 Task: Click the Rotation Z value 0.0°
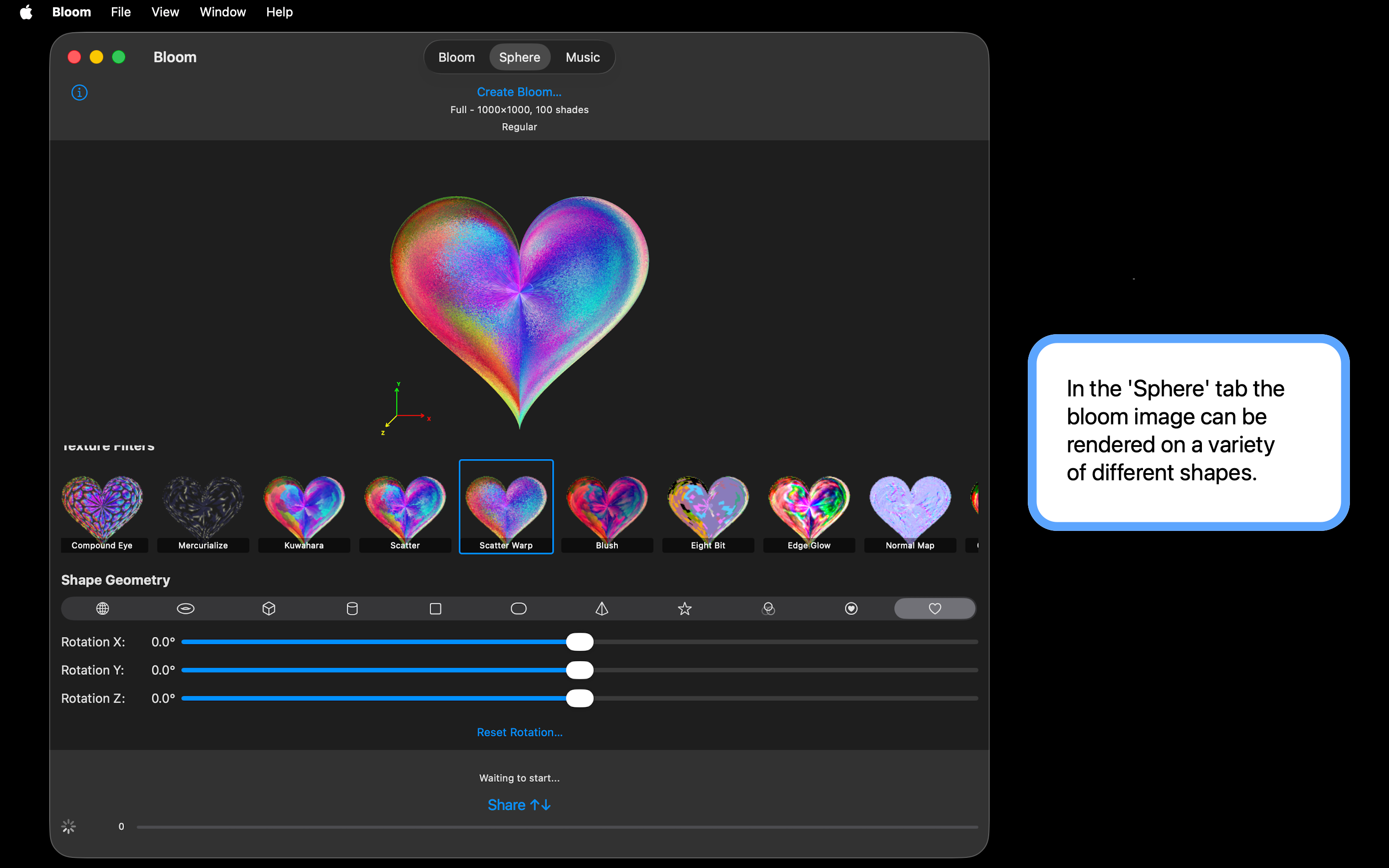click(163, 698)
